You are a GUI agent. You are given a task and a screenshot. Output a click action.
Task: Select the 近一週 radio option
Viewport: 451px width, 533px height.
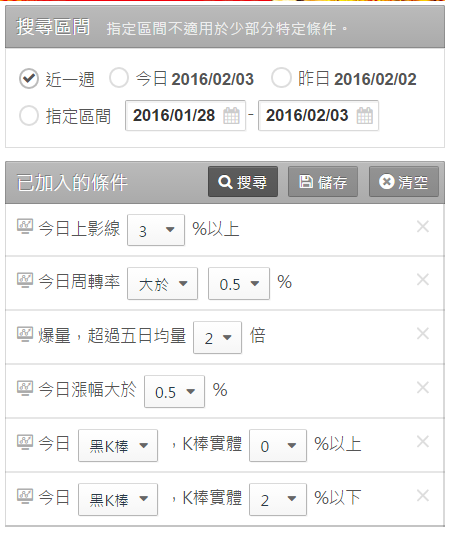pyautogui.click(x=29, y=79)
